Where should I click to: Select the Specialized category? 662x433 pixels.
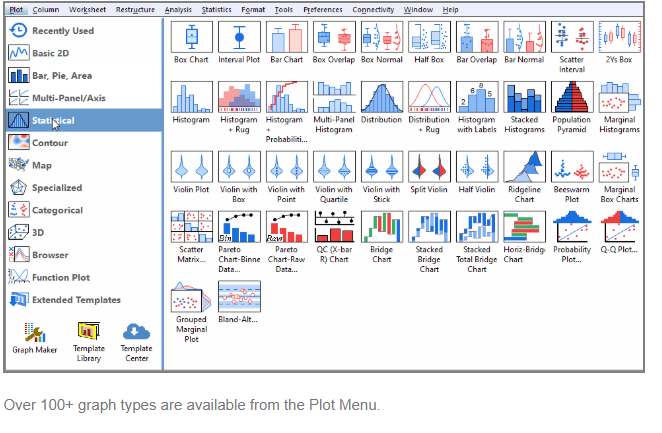click(x=84, y=187)
